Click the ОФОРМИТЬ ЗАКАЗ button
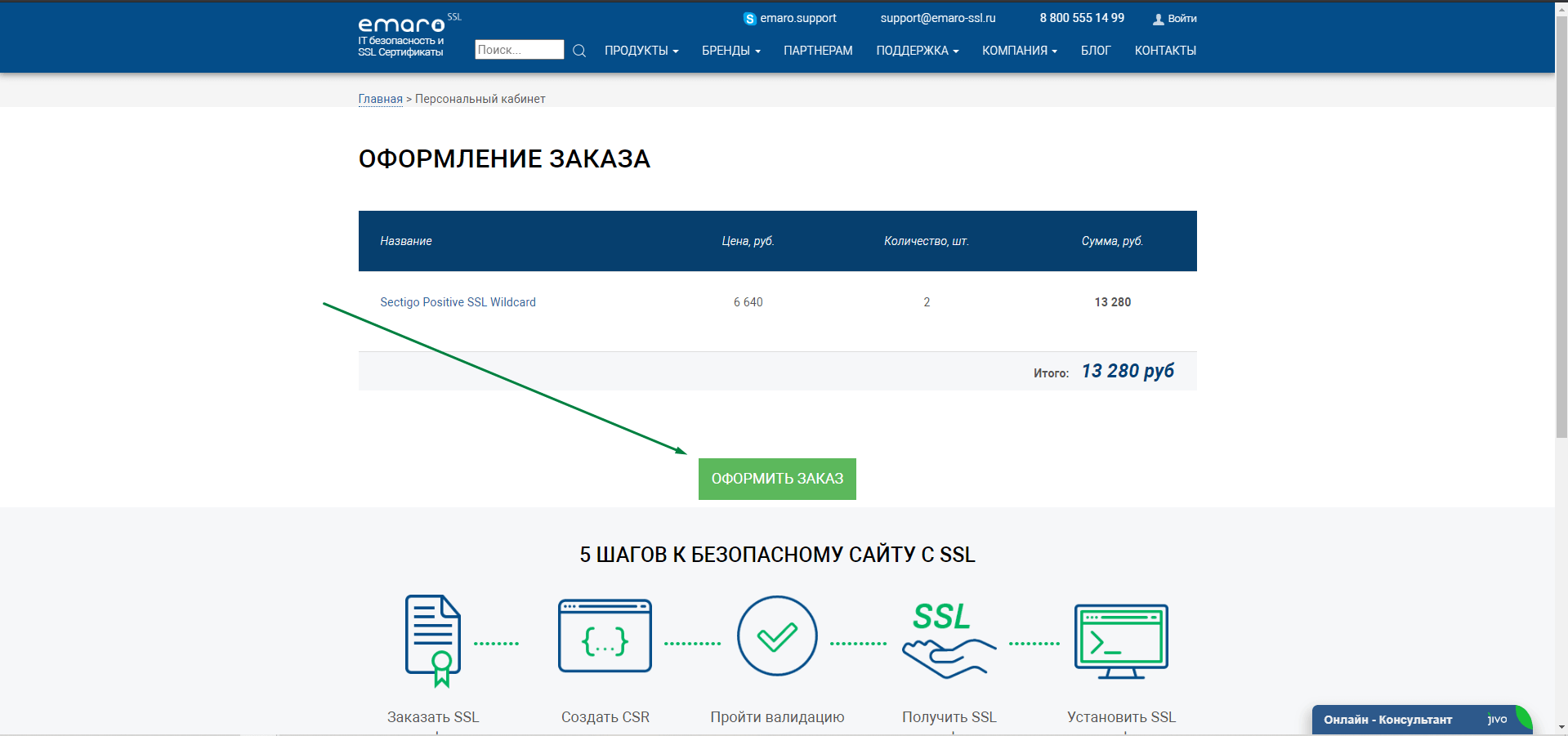The height and width of the screenshot is (736, 1568). coord(777,479)
